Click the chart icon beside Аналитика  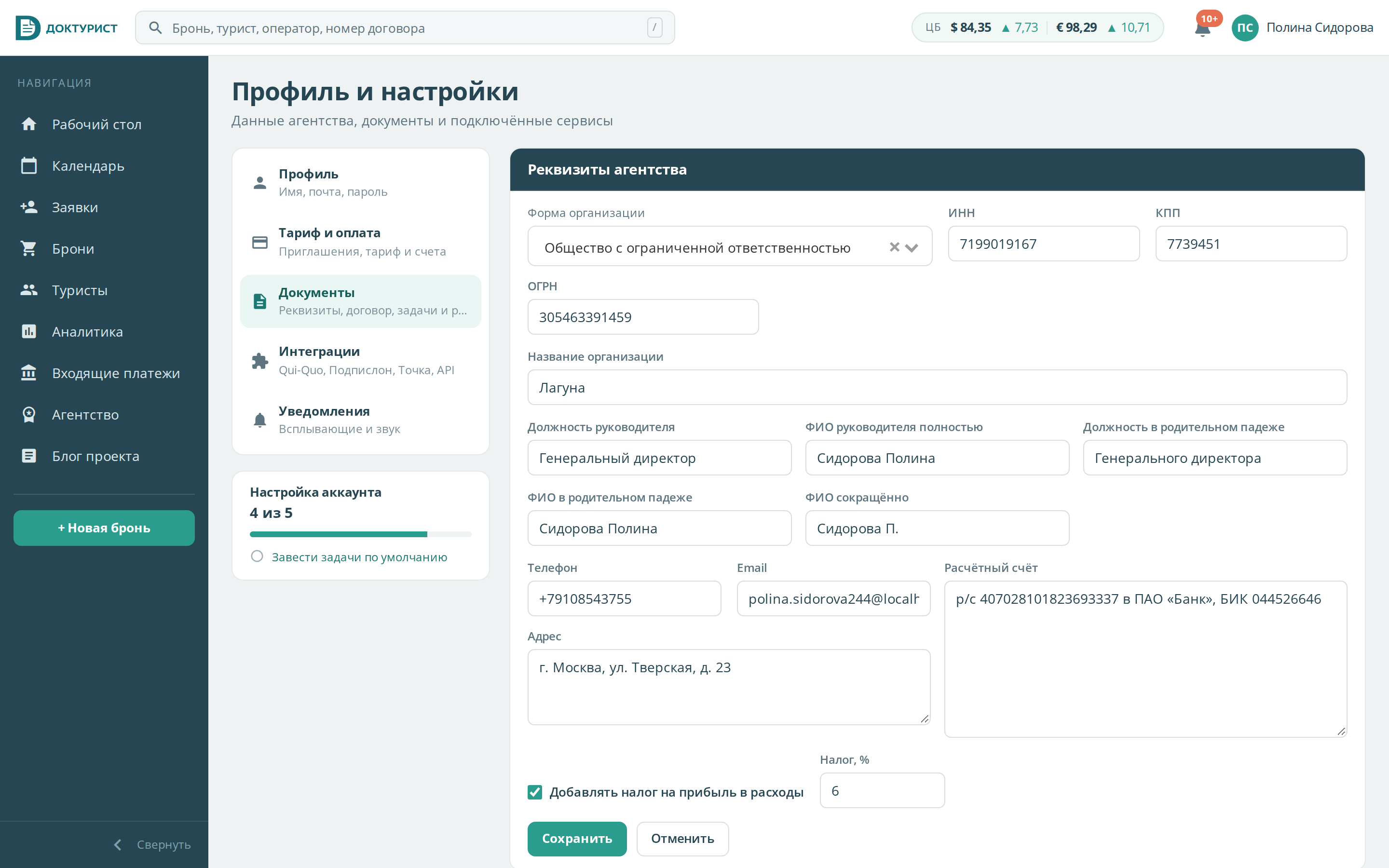pos(29,331)
